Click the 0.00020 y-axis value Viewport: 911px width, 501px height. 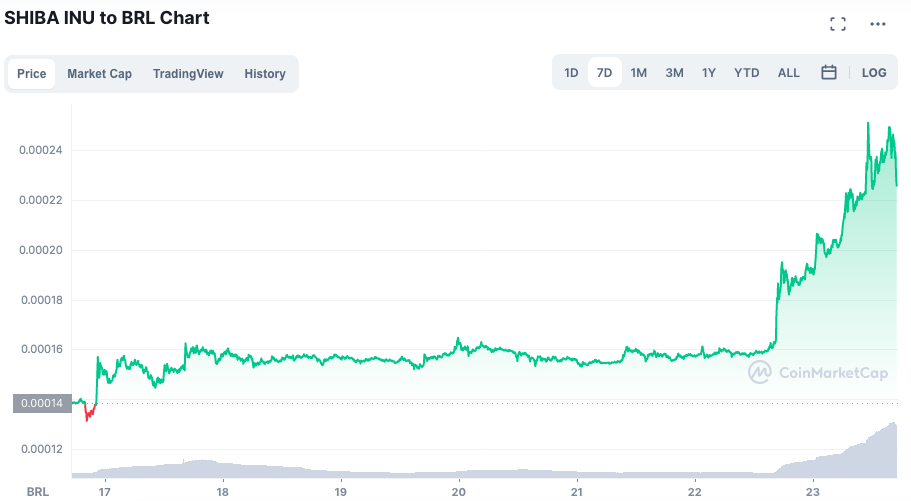[x=41, y=250]
